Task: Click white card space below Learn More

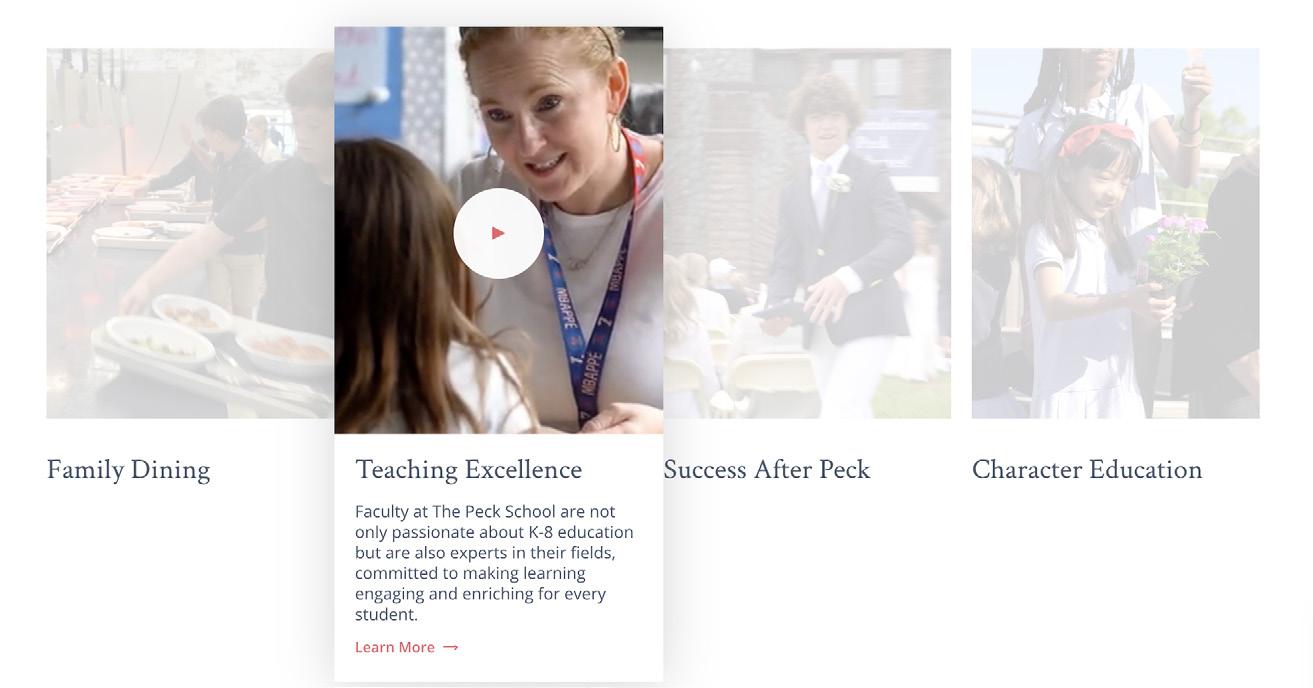Action: (498, 670)
